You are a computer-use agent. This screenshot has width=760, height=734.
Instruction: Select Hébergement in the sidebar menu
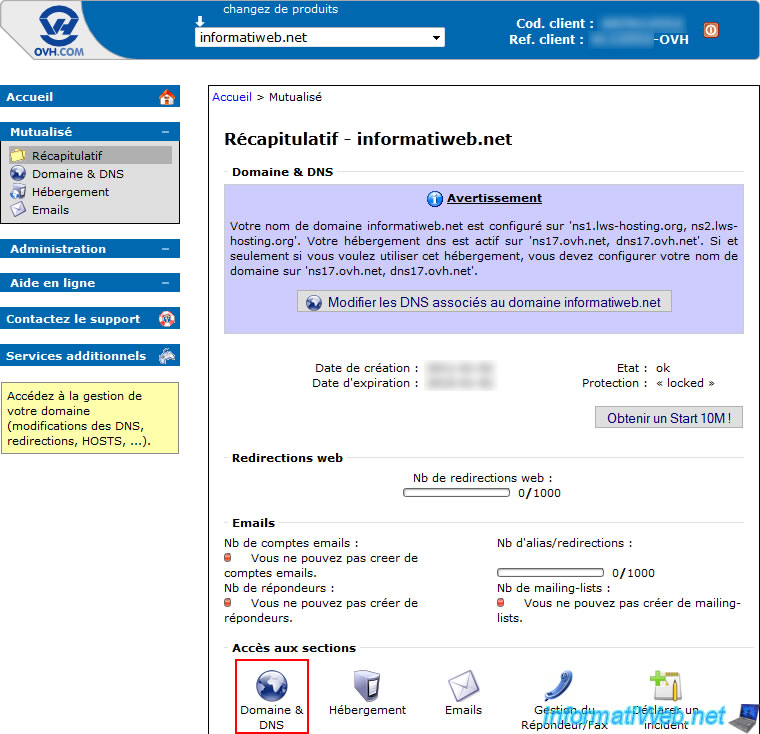tap(70, 192)
